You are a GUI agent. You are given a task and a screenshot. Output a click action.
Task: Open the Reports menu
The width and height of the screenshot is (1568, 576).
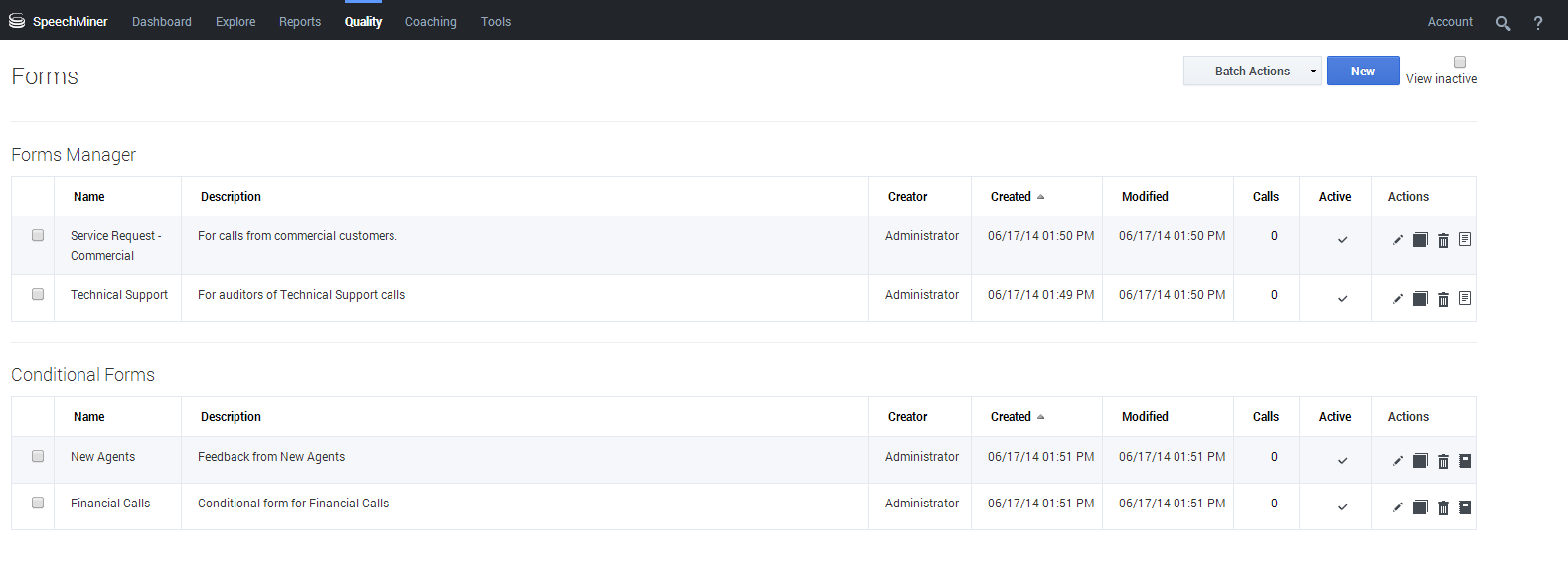coord(300,22)
